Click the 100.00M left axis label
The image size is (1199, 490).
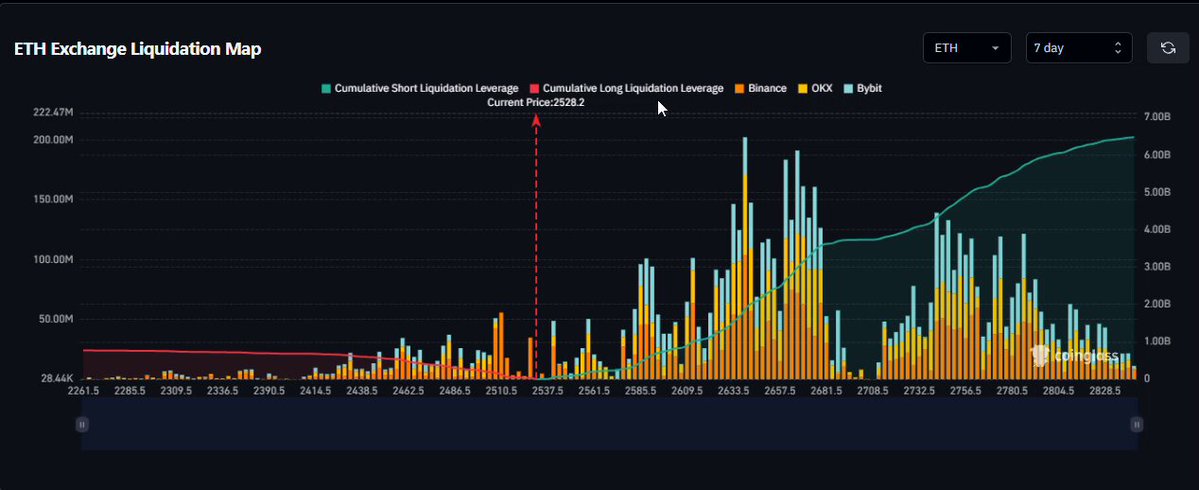(54, 259)
